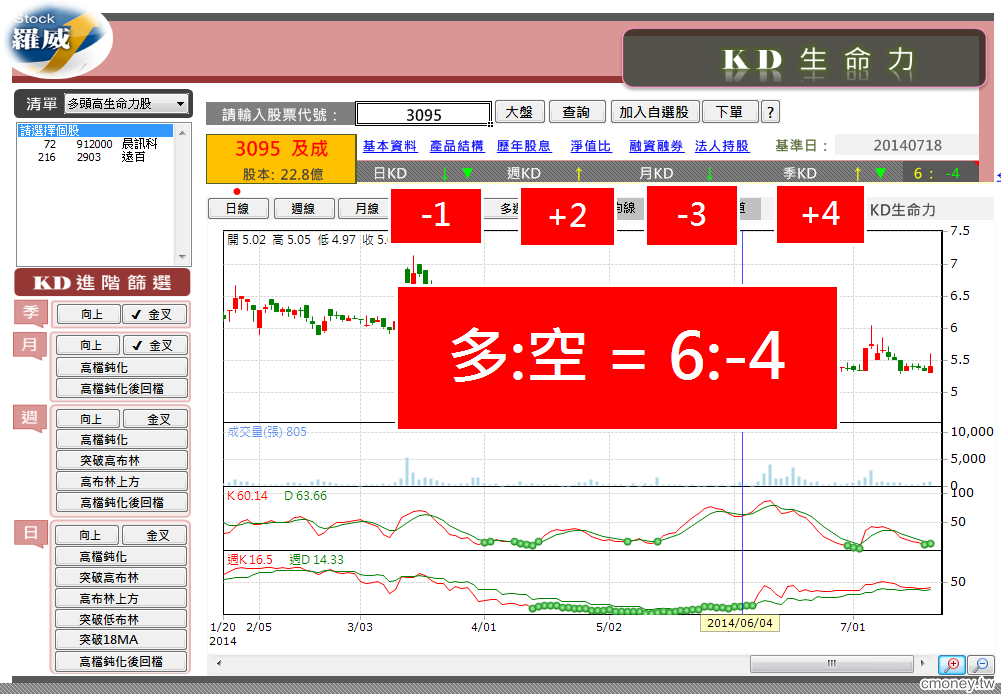Viewport: 1001px width, 694px height.
Task: Zoom out the chart with magnifier minus icon
Action: 981,665
